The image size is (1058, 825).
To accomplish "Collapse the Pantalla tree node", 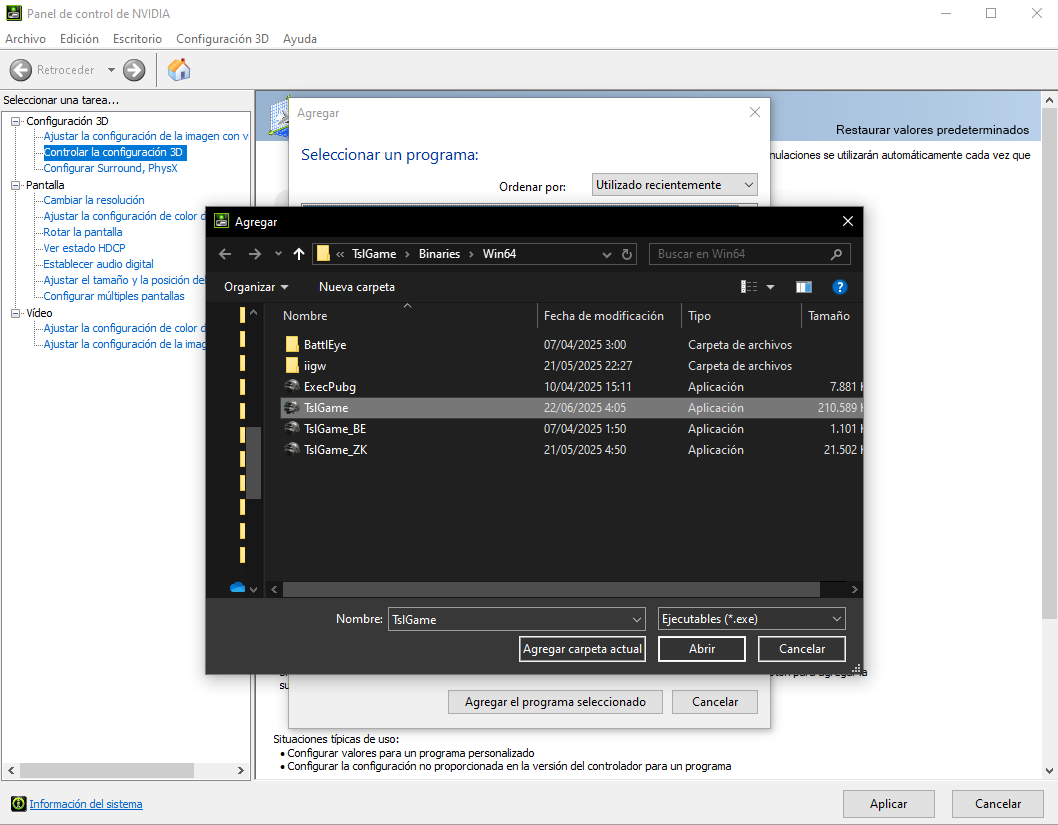I will (x=15, y=186).
